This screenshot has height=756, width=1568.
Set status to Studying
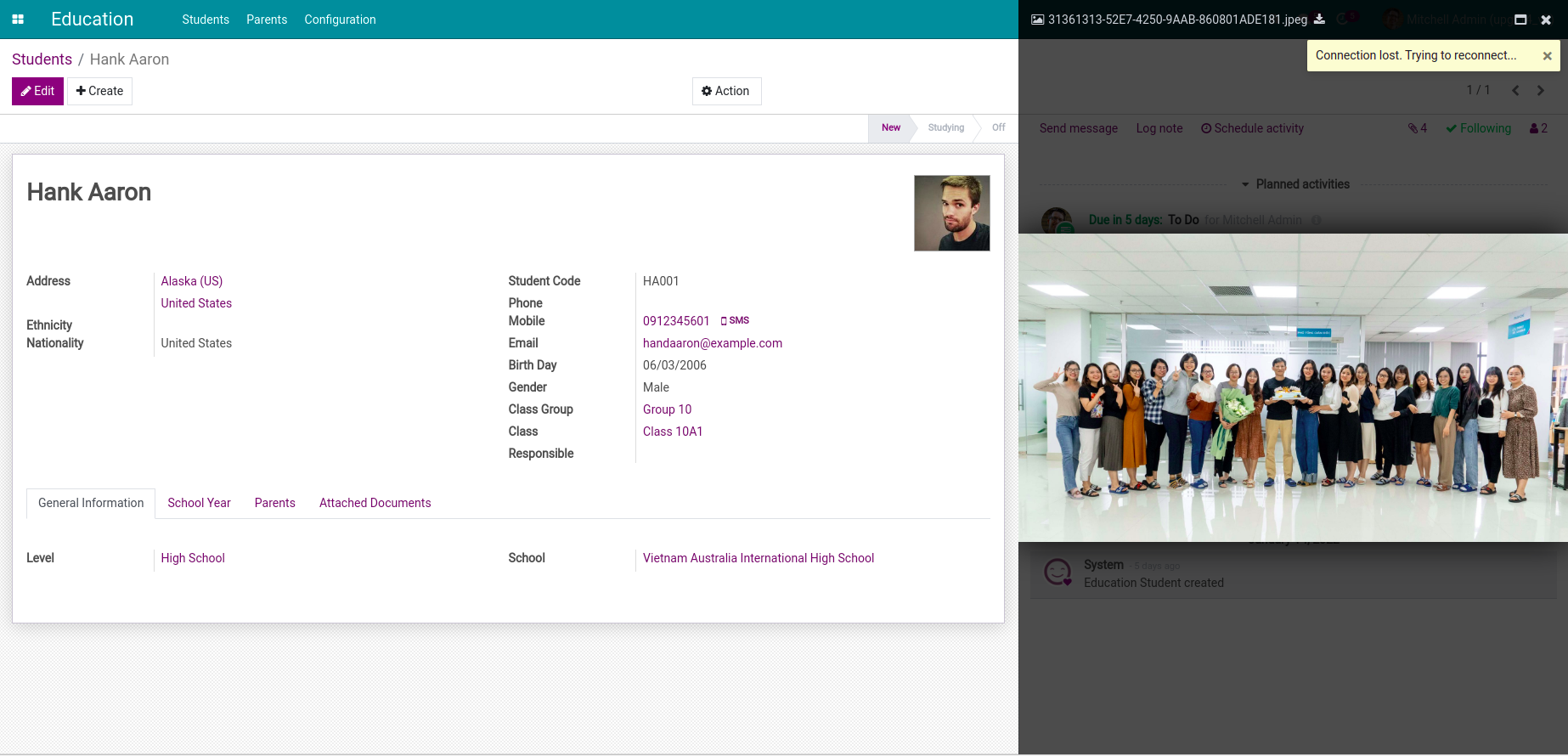coord(945,127)
